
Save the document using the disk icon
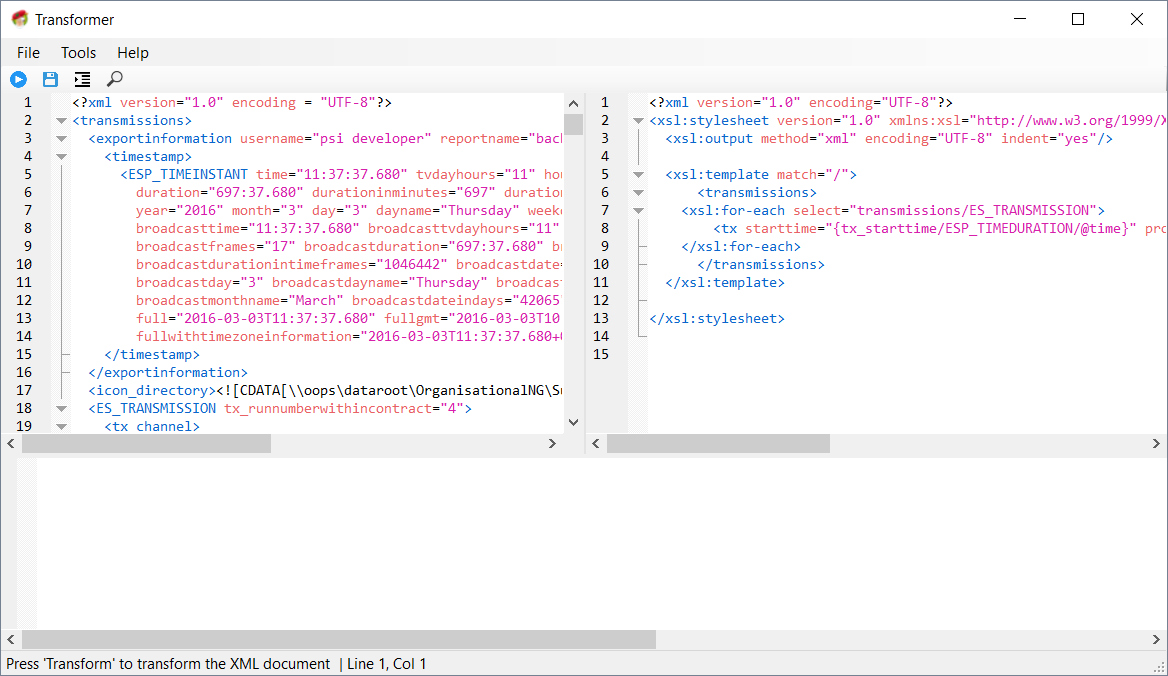point(50,79)
